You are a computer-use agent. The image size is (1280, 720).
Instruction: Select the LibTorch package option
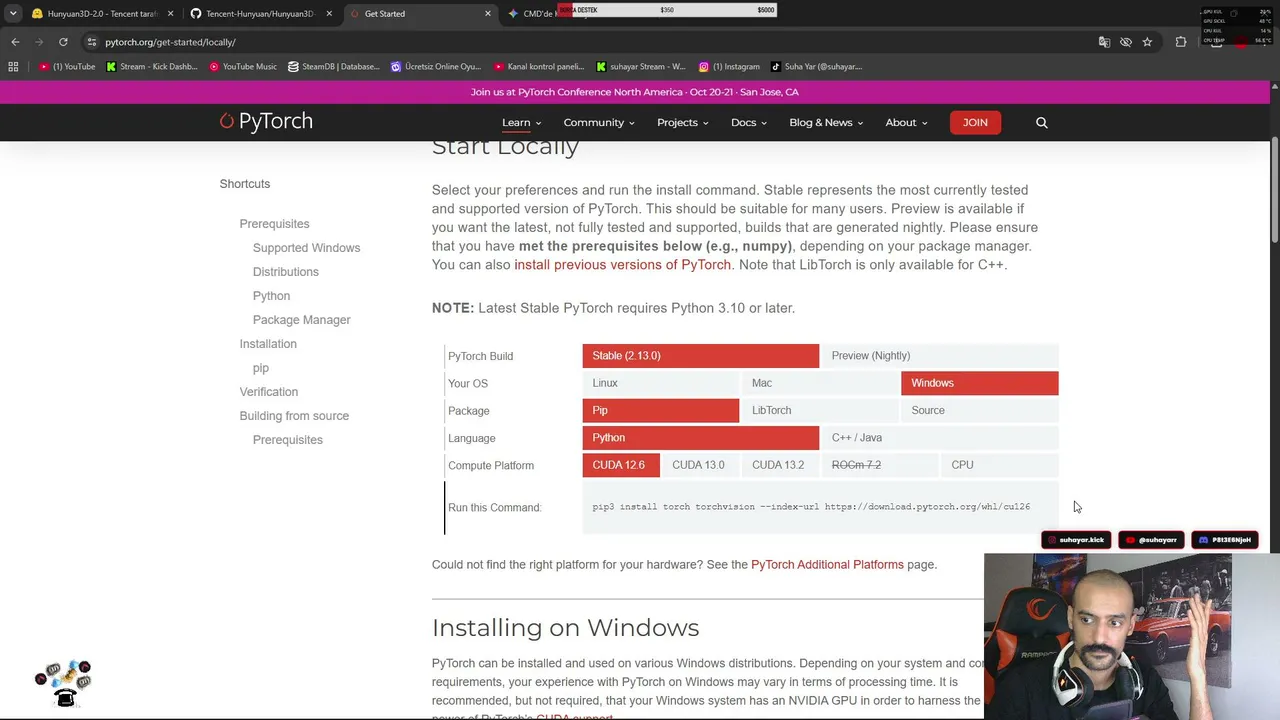point(820,410)
